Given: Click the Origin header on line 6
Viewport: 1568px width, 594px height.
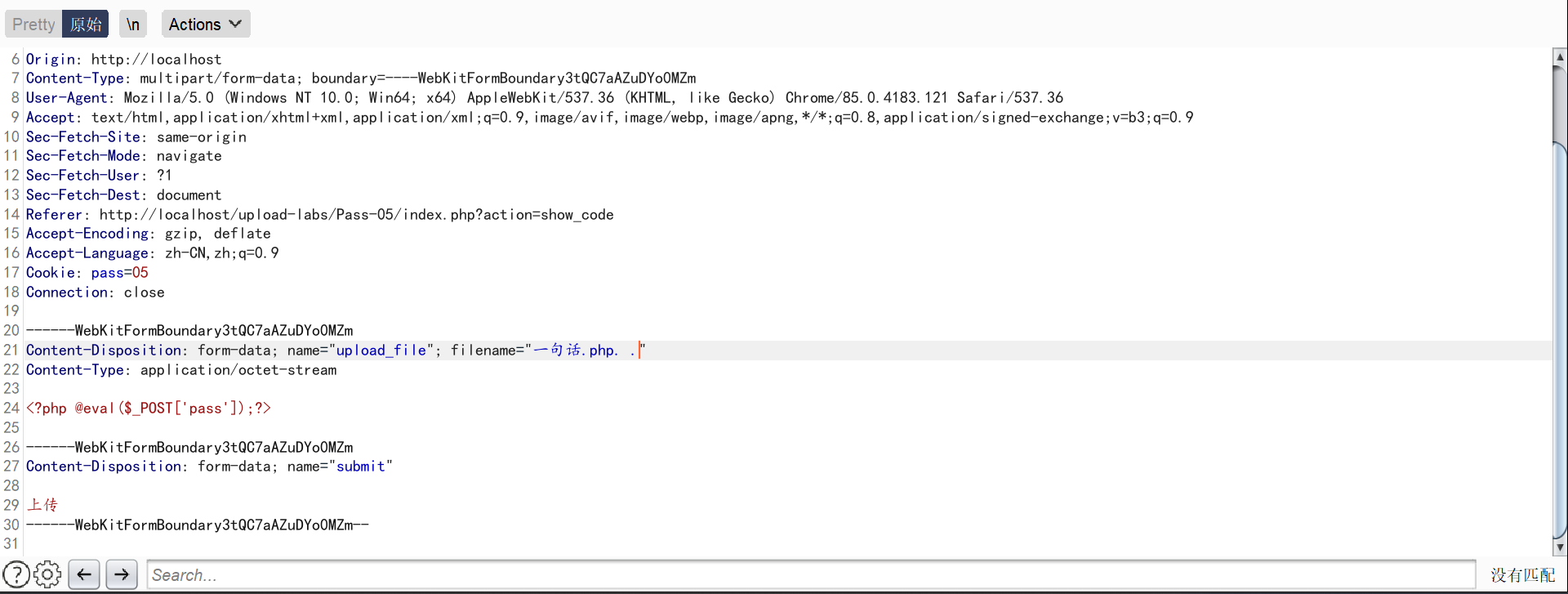Looking at the screenshot, I should [123, 59].
